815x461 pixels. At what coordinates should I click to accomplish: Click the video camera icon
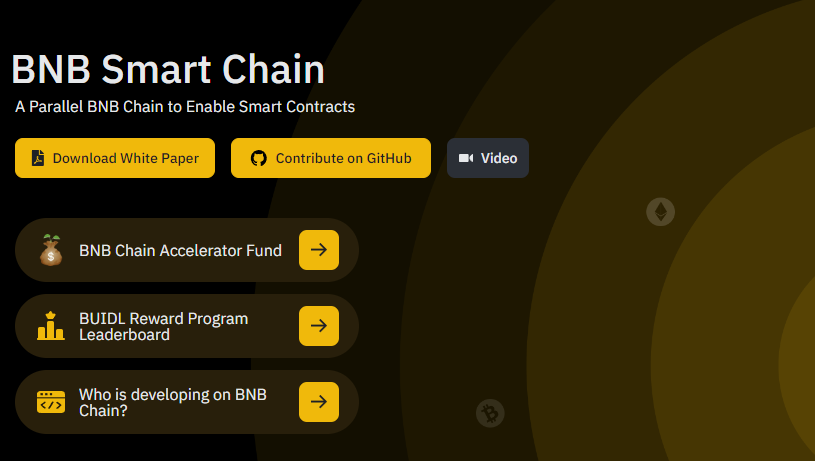pyautogui.click(x=466, y=158)
